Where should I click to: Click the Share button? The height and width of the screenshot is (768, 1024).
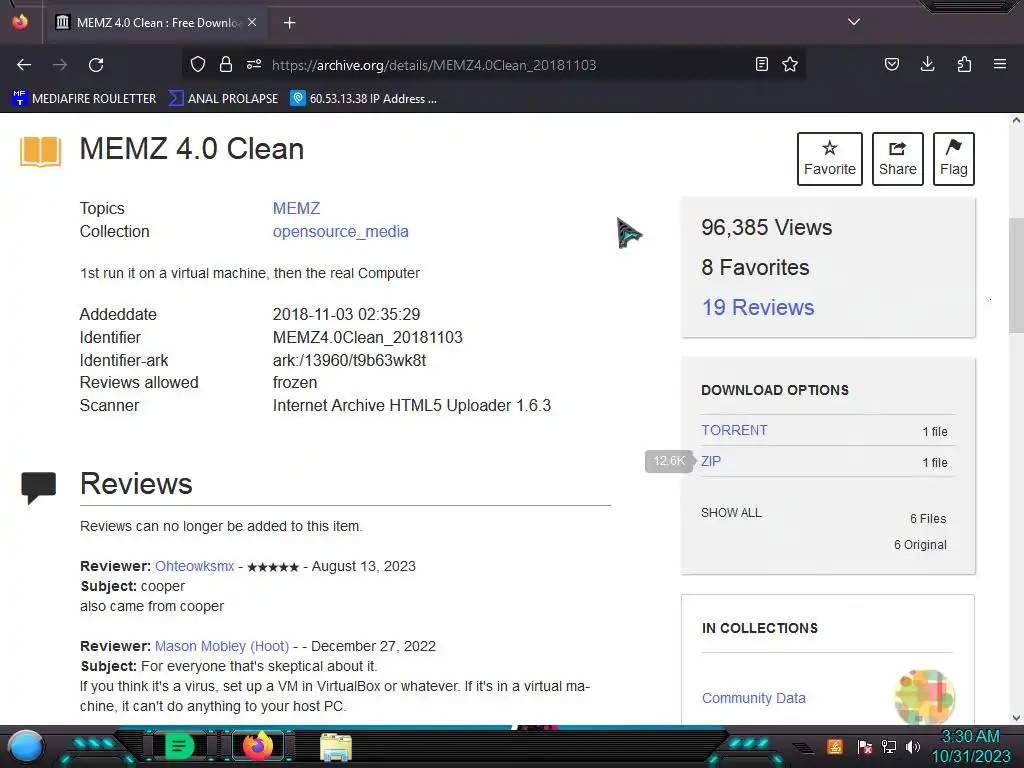pyautogui.click(x=897, y=159)
